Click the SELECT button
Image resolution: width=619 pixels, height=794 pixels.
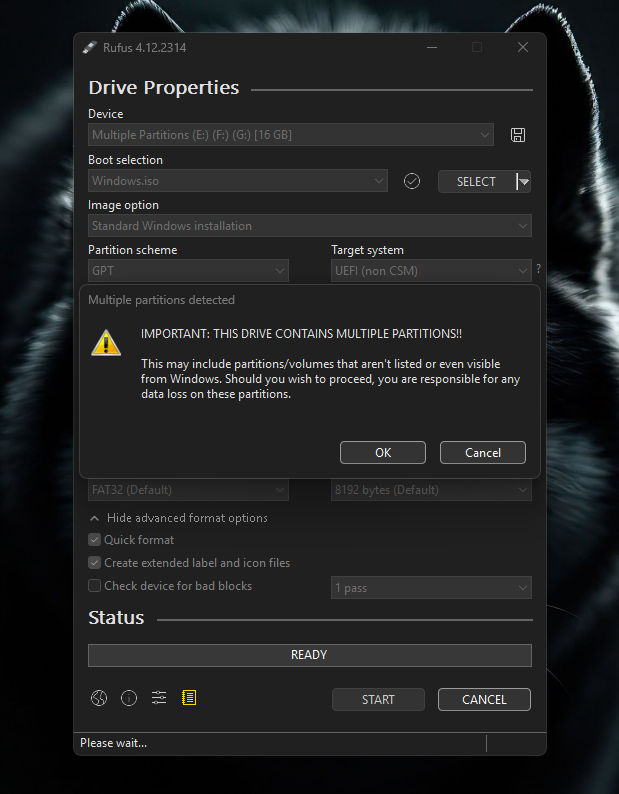click(476, 181)
